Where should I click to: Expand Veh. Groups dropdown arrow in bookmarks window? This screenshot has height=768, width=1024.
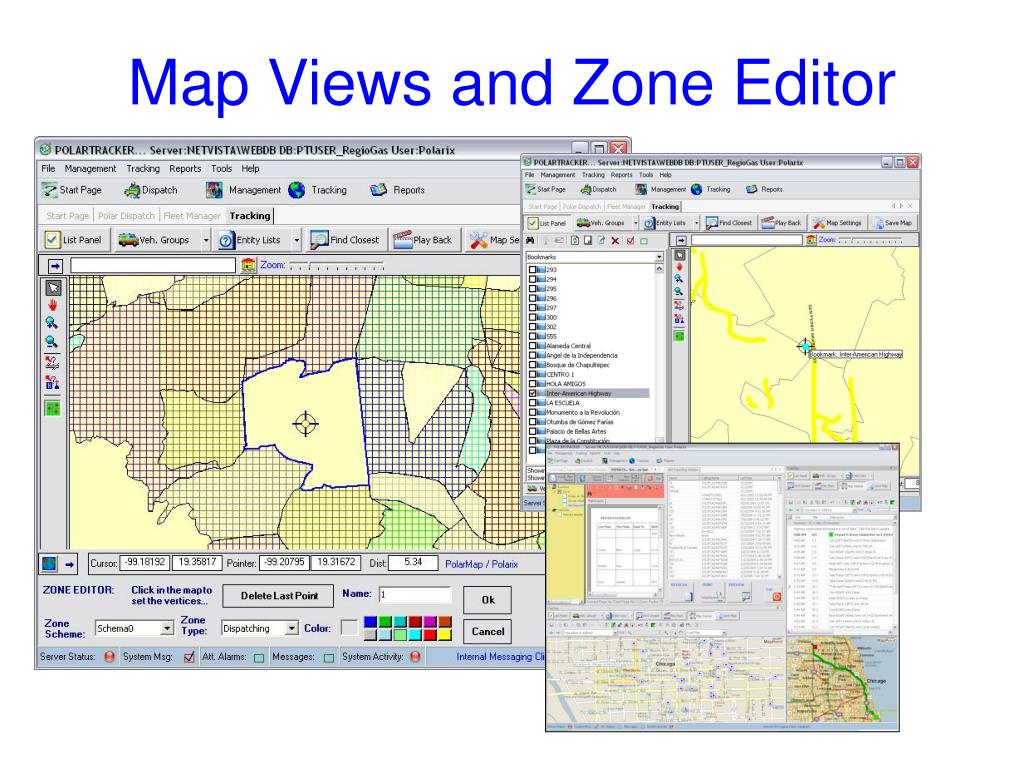(x=635, y=223)
